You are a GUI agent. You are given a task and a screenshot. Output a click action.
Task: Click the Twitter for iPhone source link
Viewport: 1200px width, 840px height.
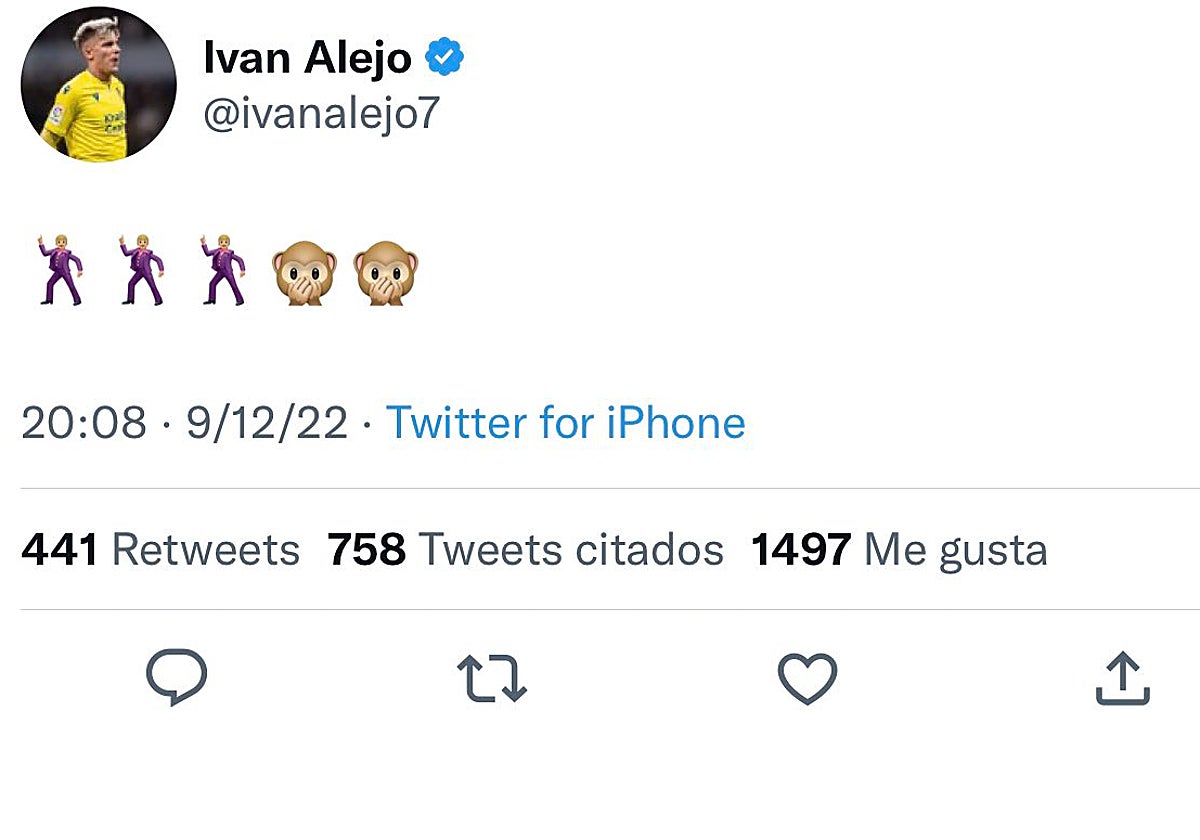[566, 422]
